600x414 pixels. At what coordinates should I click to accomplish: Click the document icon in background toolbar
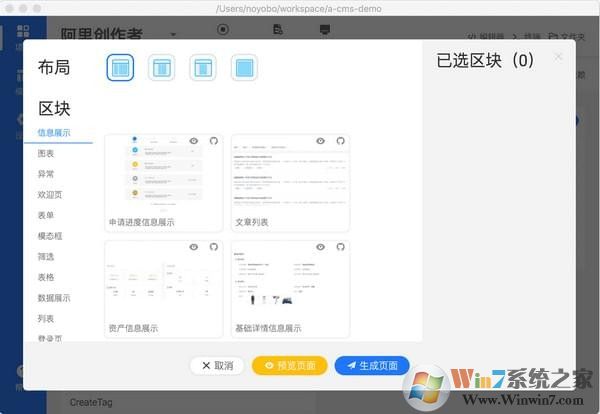(278, 29)
